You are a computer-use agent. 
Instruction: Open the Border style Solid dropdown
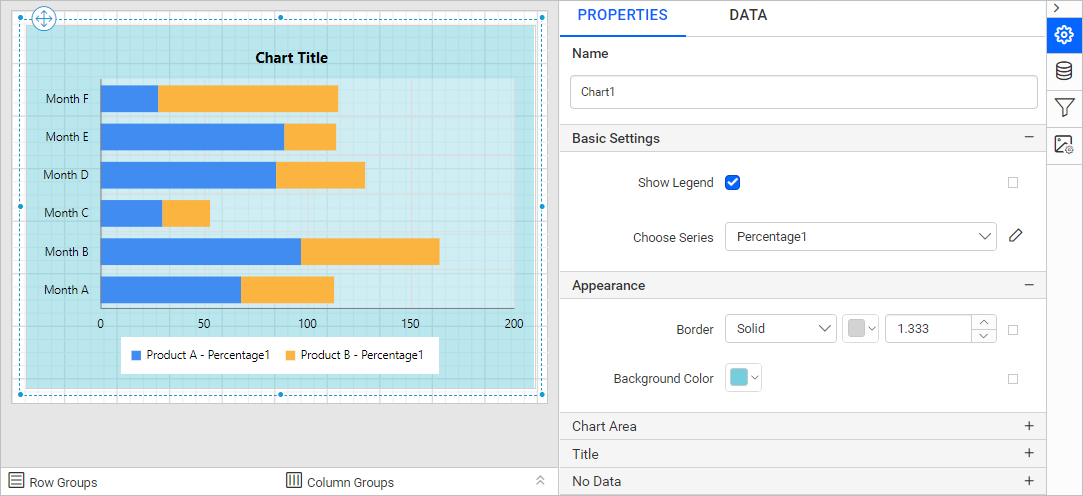click(780, 329)
